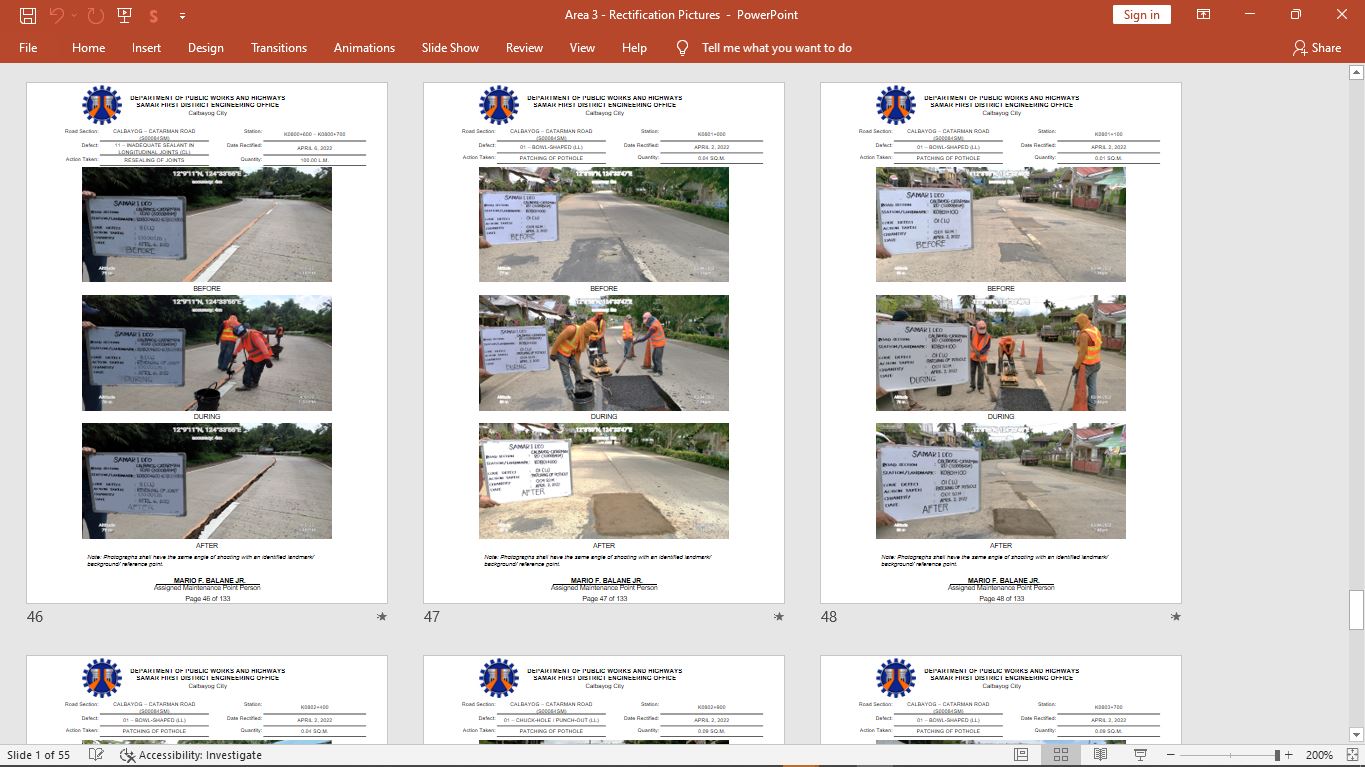Click the animation star under slide 47
The image size is (1365, 767).
(778, 617)
